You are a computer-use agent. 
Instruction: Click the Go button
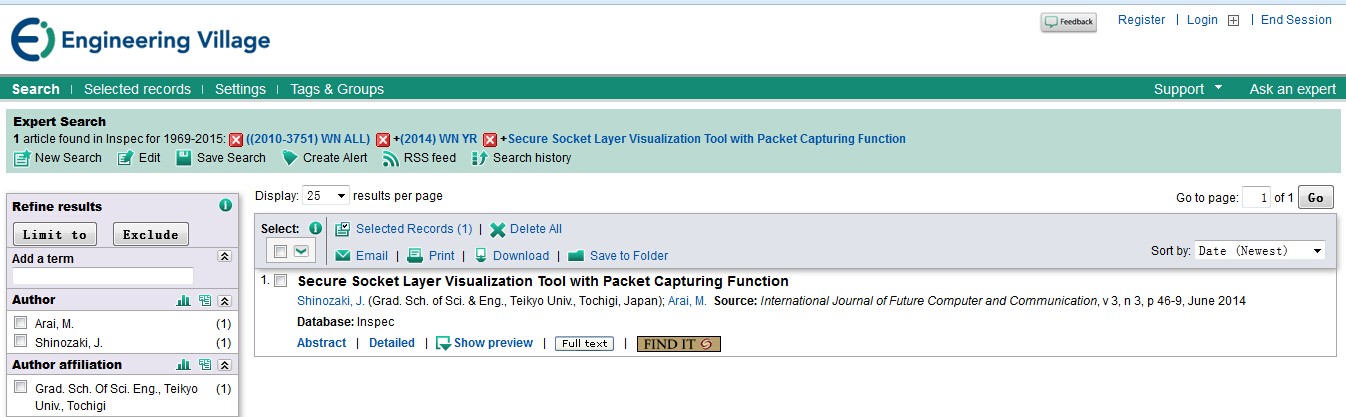1315,198
